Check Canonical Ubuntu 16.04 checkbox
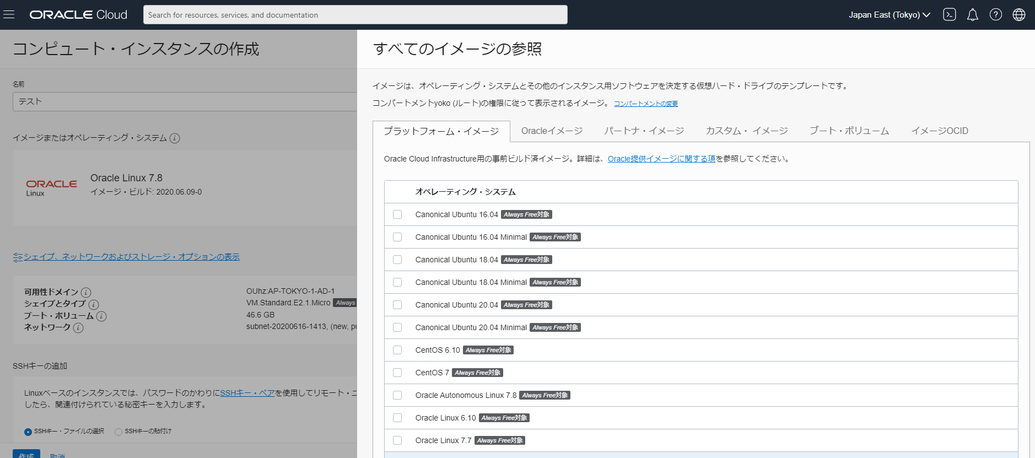Viewport: 1035px width, 458px height. pos(397,214)
